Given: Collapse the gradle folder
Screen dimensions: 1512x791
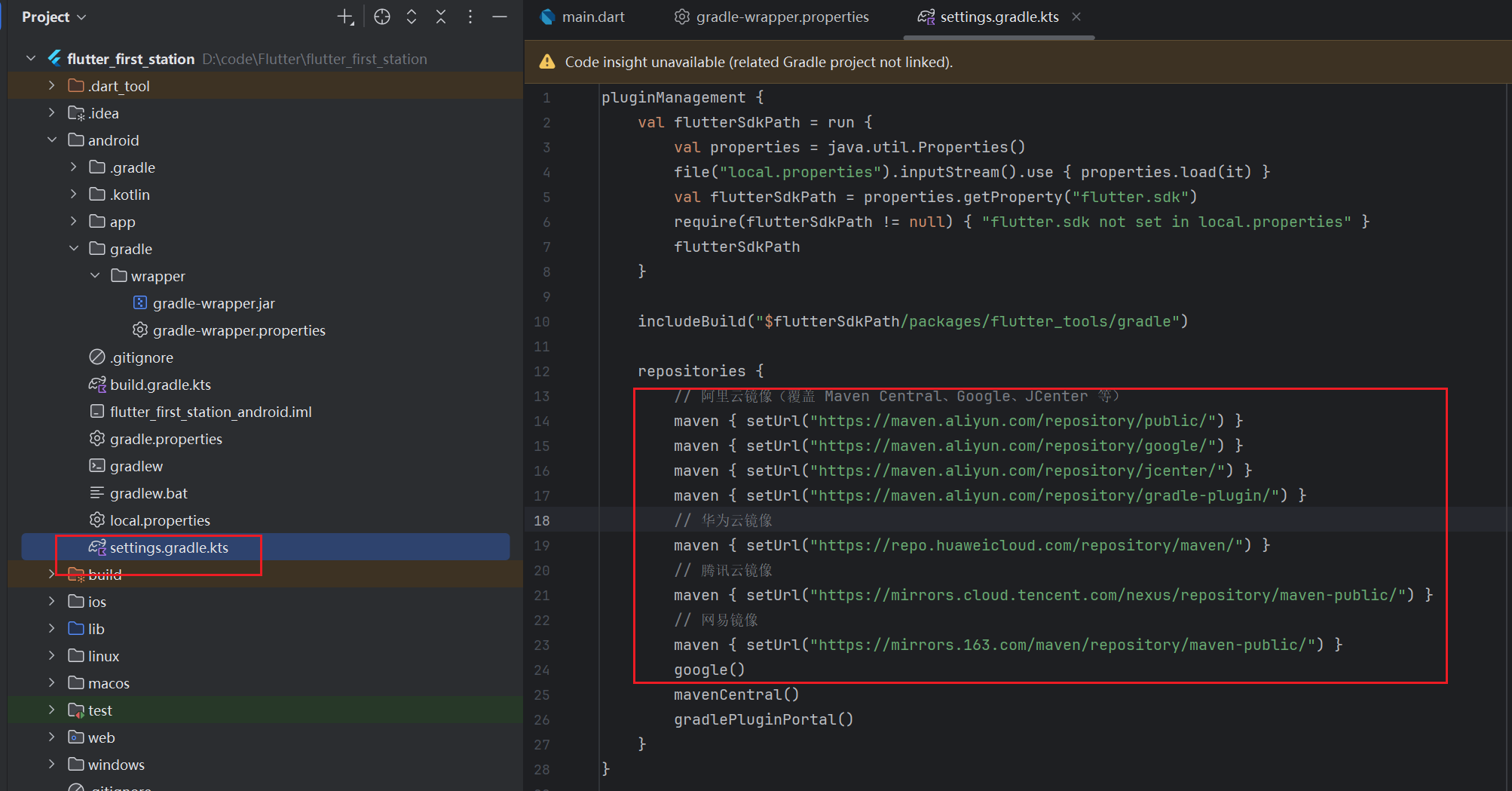Looking at the screenshot, I should click(73, 248).
